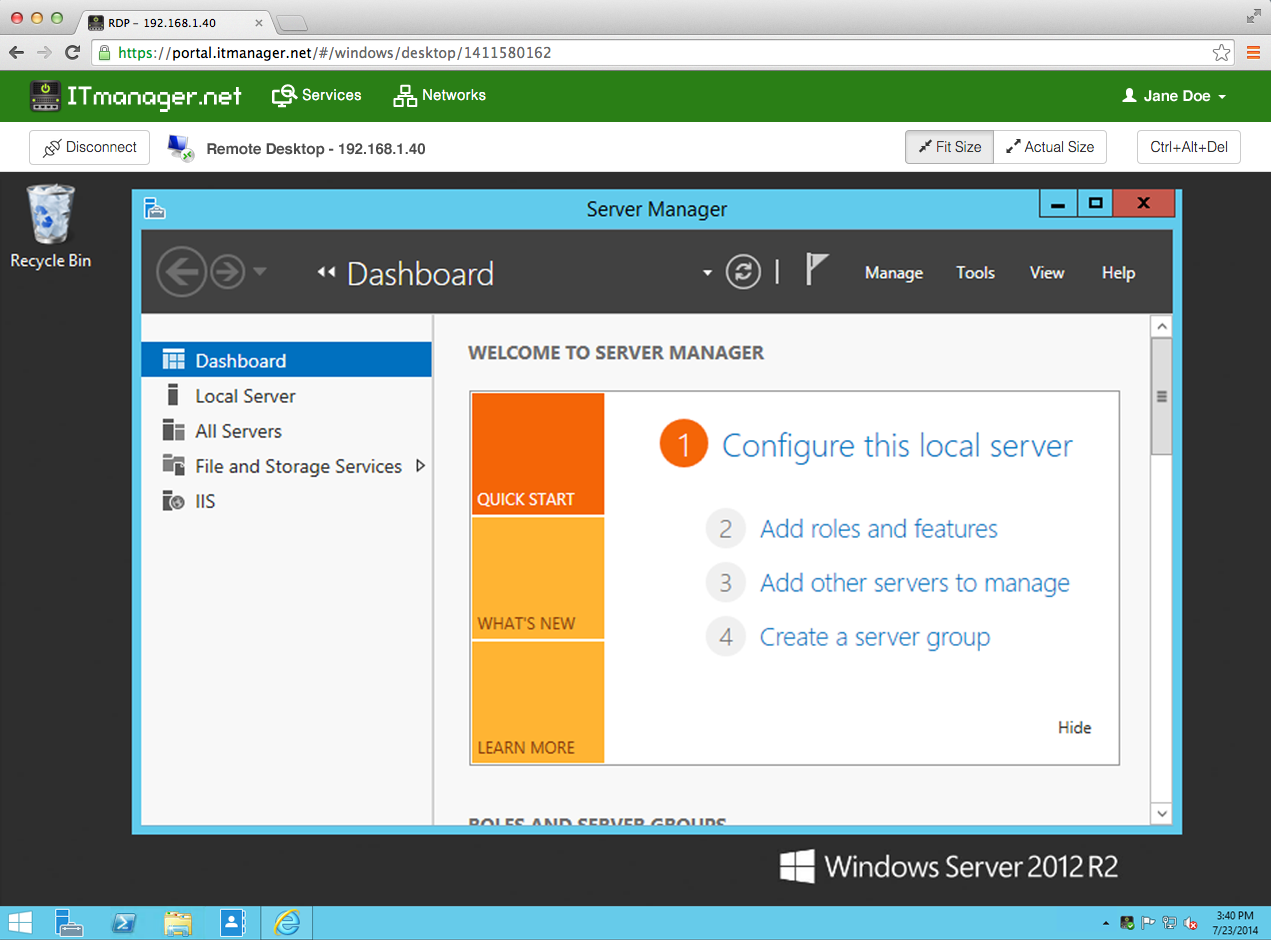Click the browser reload button
Screen dimensions: 1271x940
tap(73, 53)
